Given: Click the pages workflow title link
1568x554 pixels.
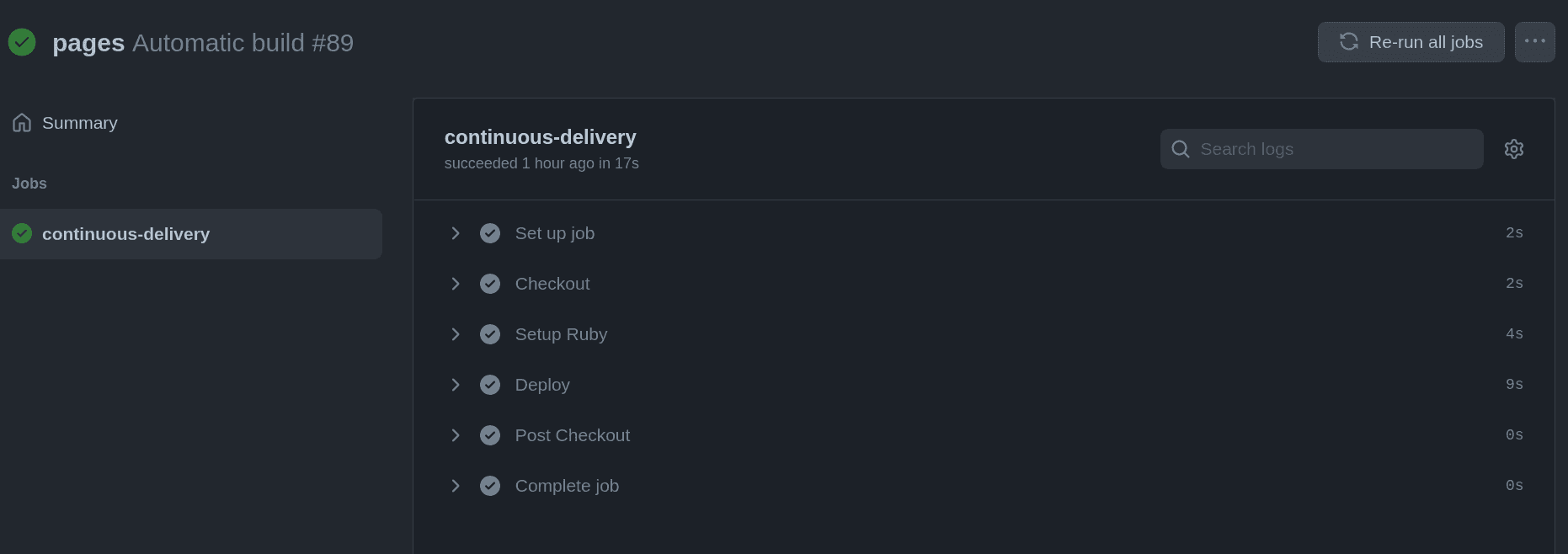Looking at the screenshot, I should 88,43.
